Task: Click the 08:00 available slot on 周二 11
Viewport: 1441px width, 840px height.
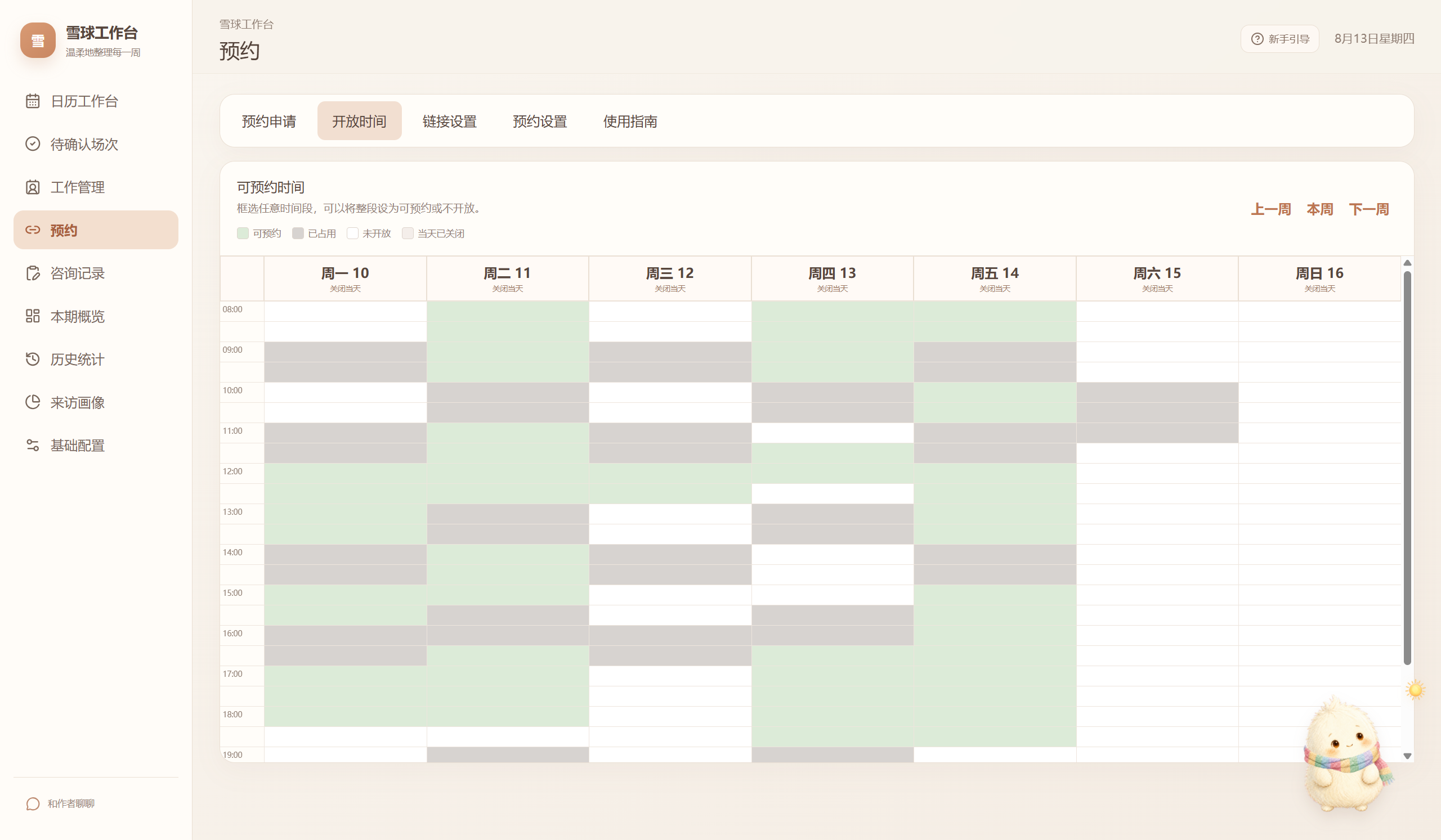Action: (x=508, y=312)
